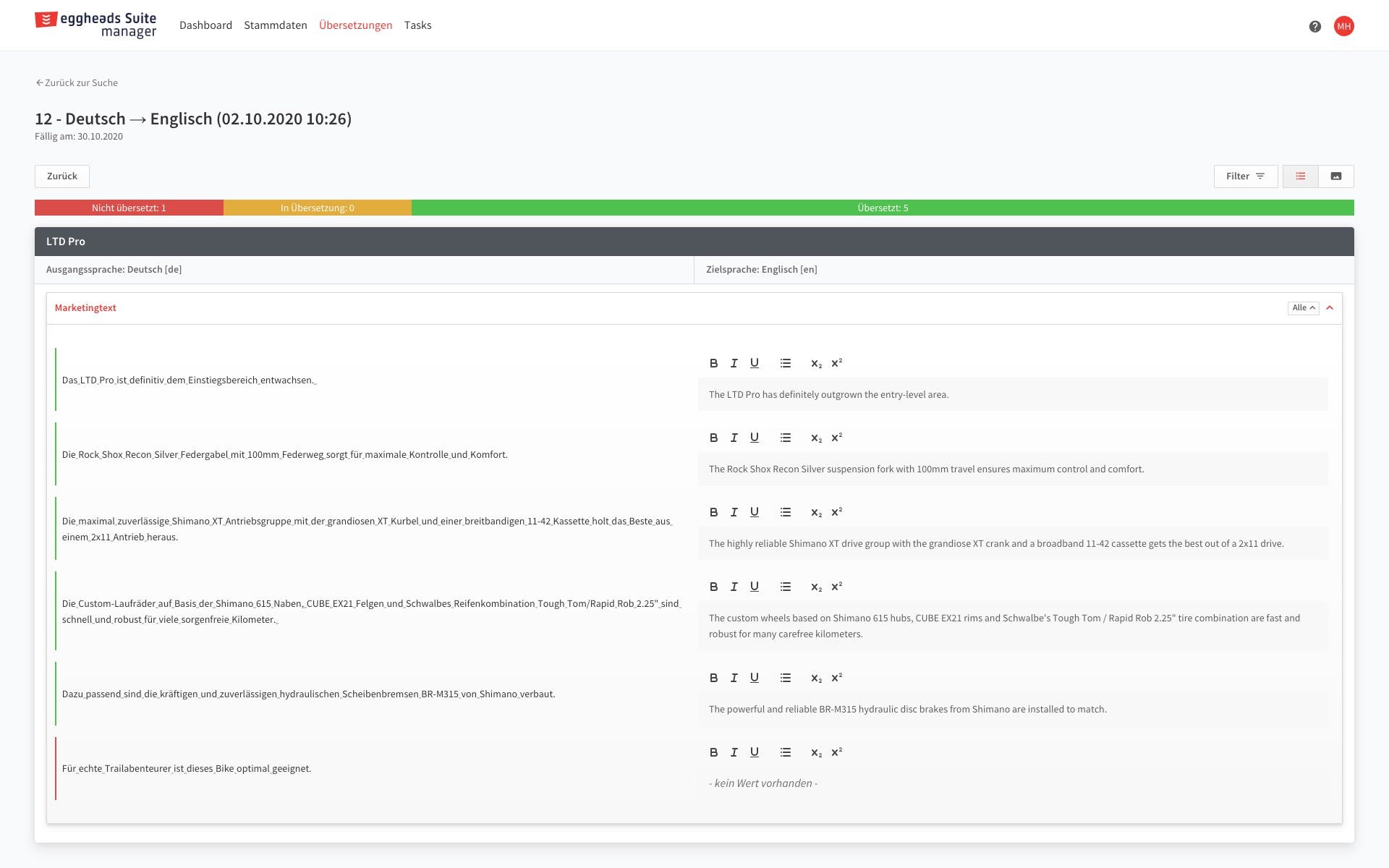Open the Filter dropdown
This screenshot has height=868, width=1389.
click(x=1245, y=176)
